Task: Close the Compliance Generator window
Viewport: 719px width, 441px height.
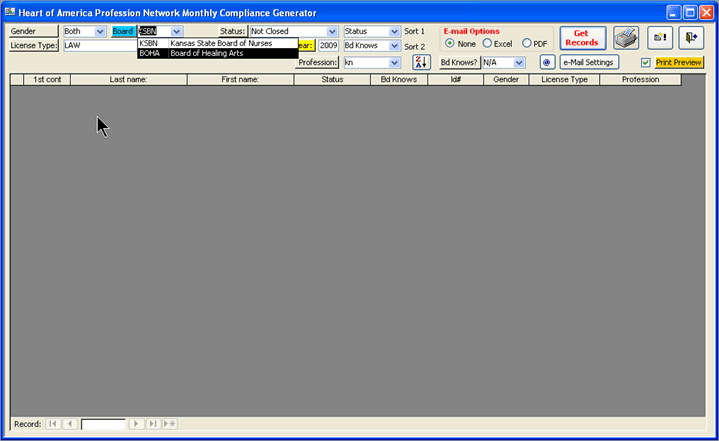Action: [x=707, y=12]
